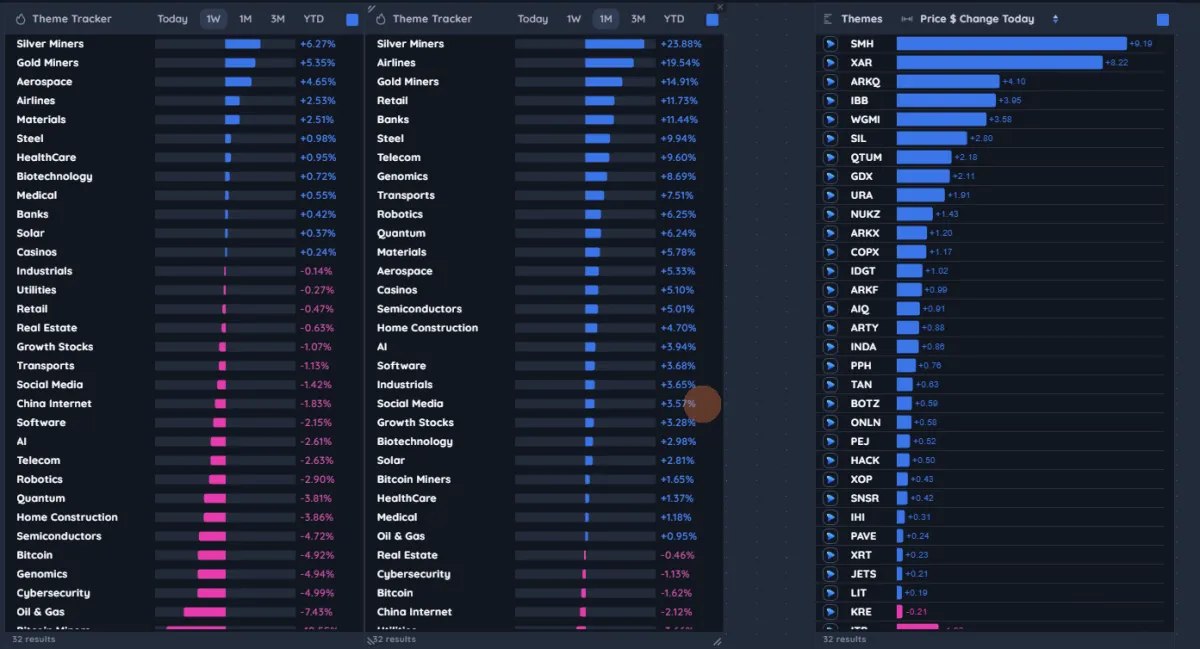Switch the left tracker to the YTD timeframe
This screenshot has width=1200, height=649.
314,18
